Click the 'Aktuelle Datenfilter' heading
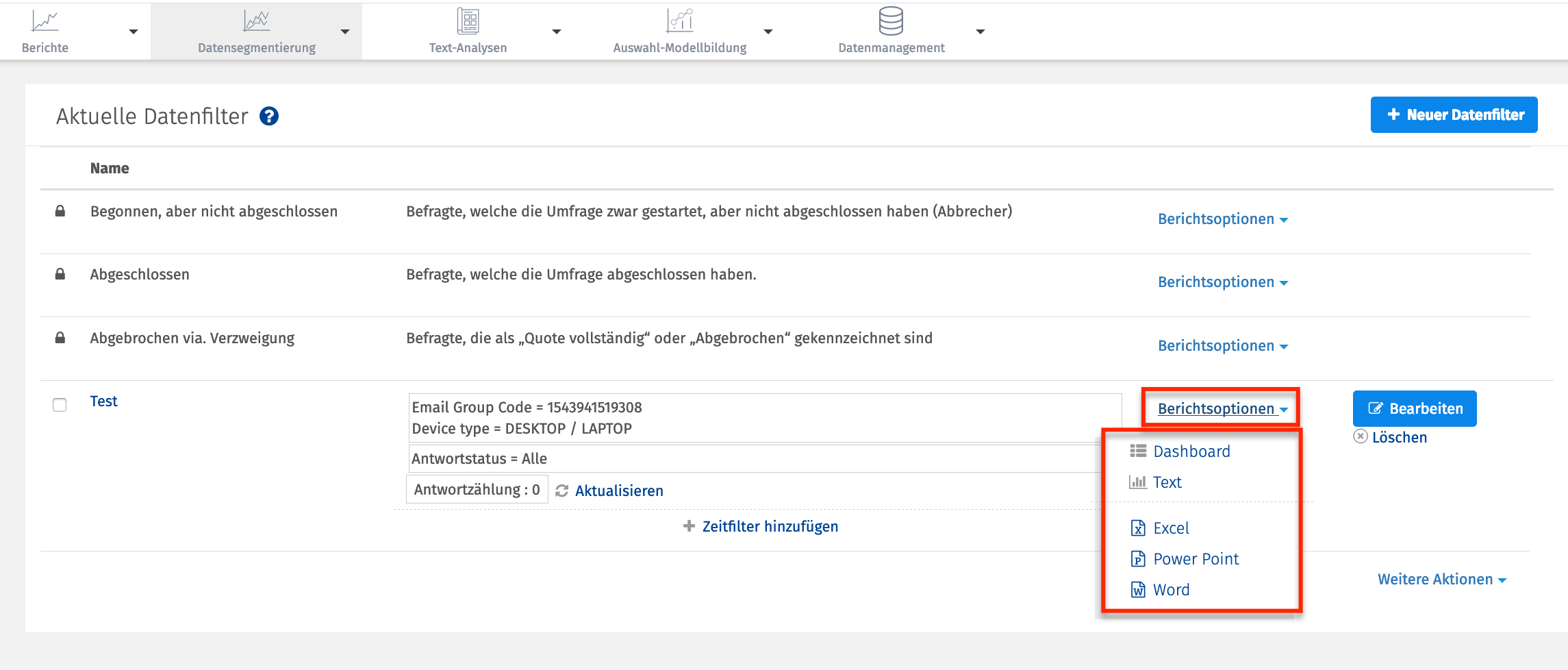Viewport: 1568px width, 670px height. pyautogui.click(x=152, y=116)
